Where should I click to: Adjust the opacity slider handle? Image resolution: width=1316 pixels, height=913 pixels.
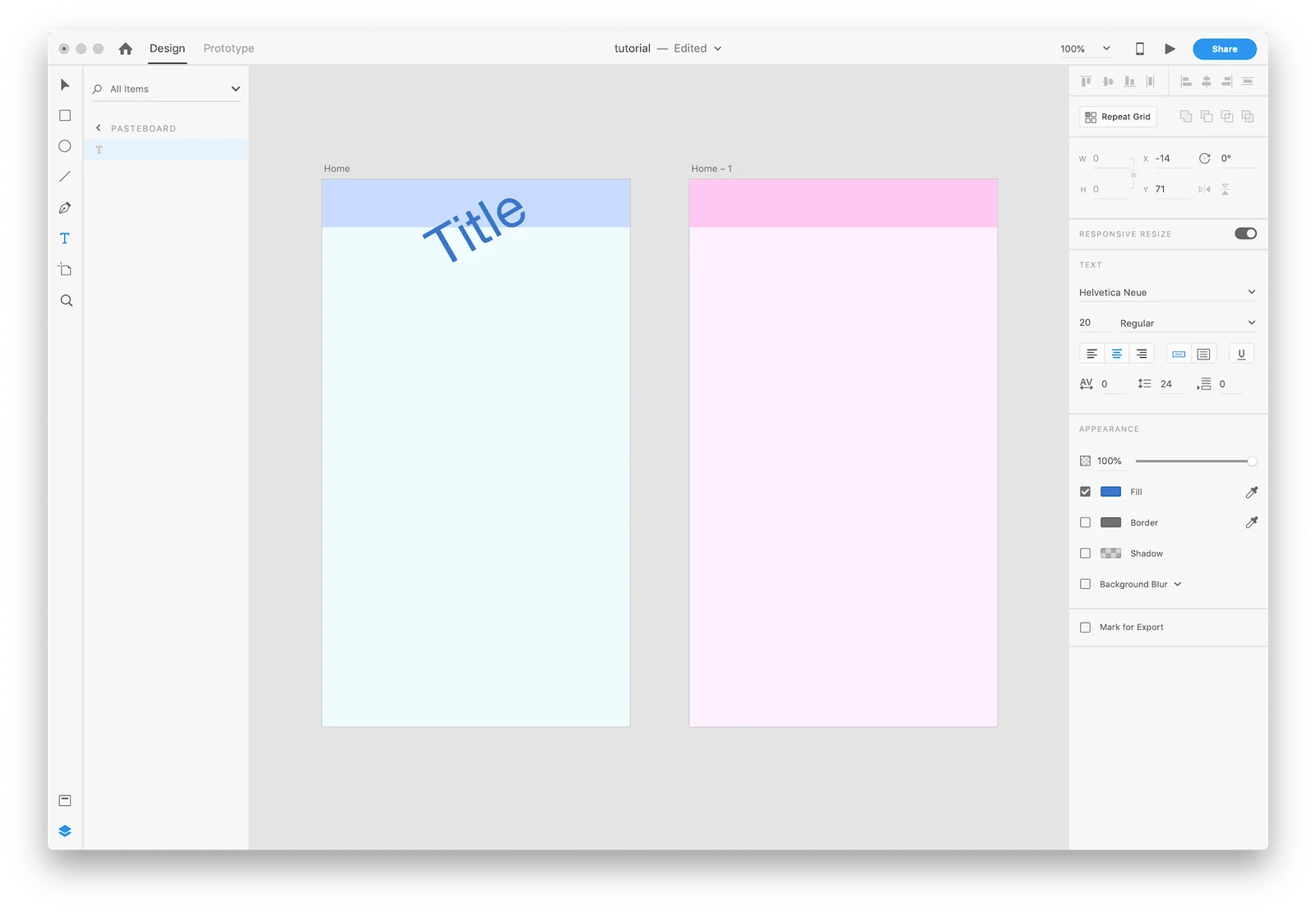coord(1252,461)
